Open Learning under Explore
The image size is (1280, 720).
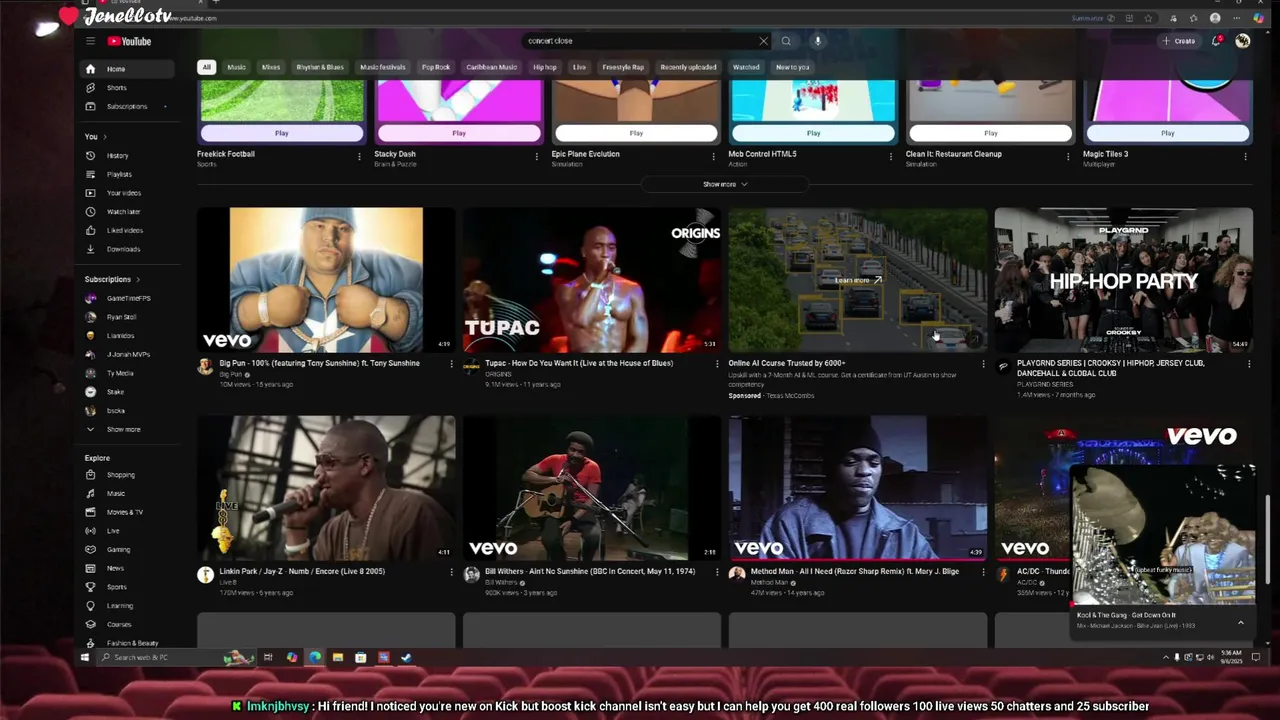[x=119, y=606]
